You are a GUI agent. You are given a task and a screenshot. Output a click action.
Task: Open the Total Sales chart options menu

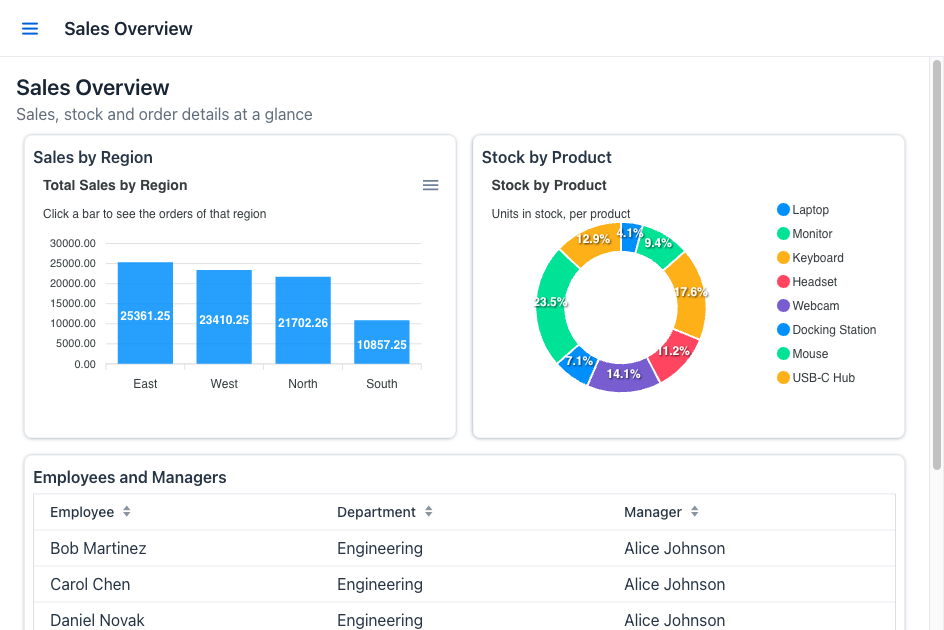tap(430, 186)
